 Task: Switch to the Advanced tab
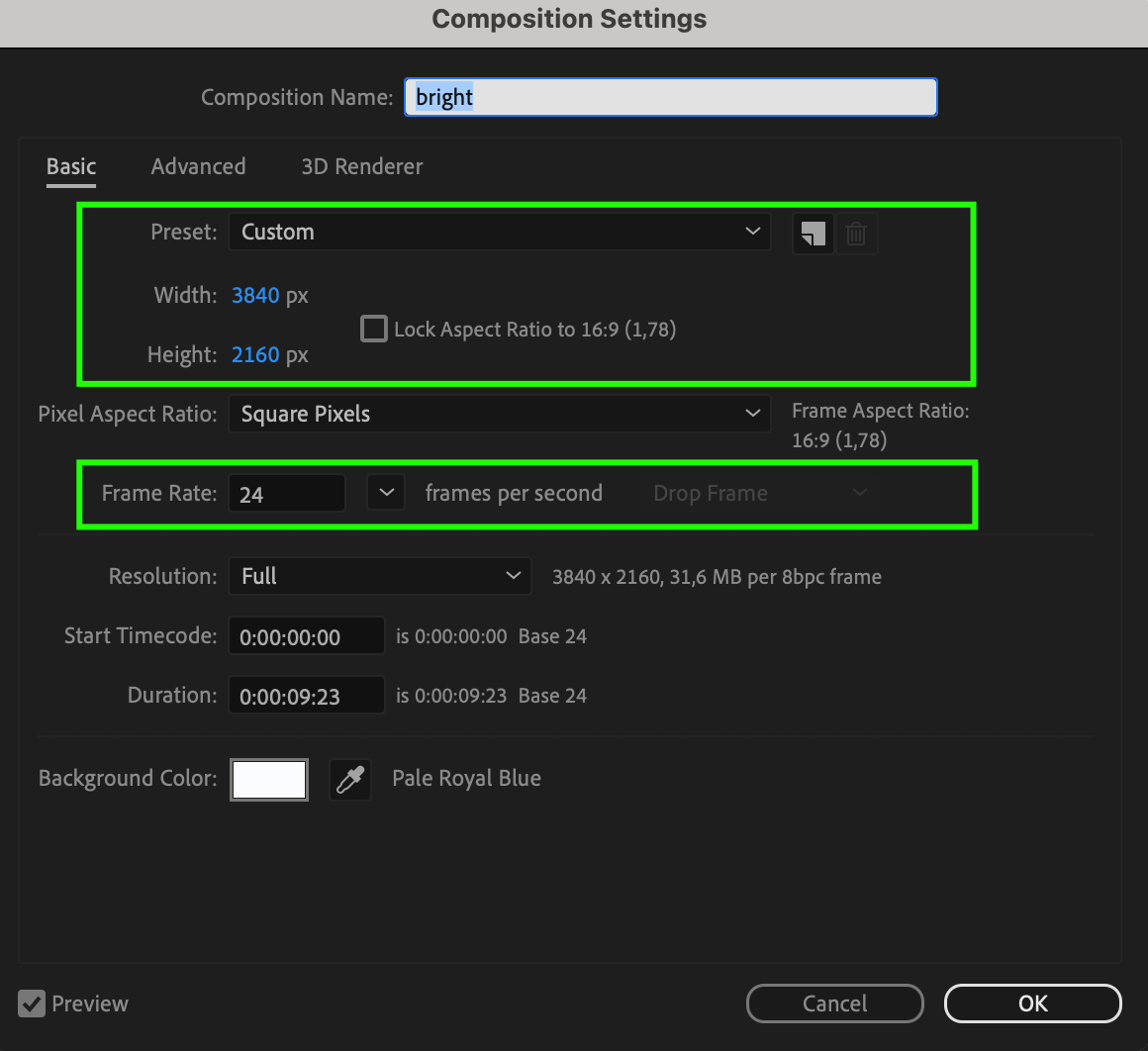198,167
